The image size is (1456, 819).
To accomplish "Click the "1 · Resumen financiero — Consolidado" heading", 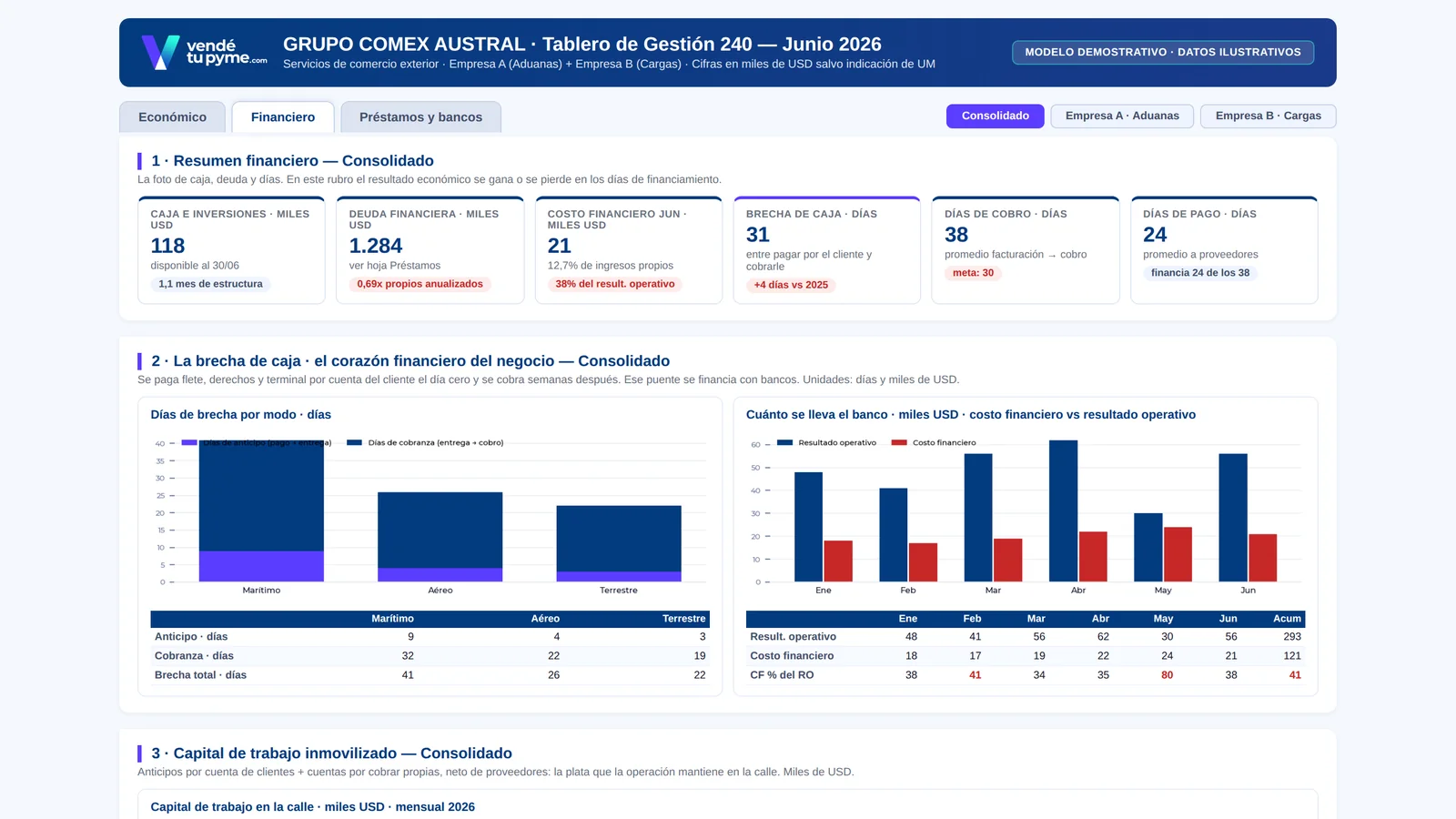I will 292,161.
